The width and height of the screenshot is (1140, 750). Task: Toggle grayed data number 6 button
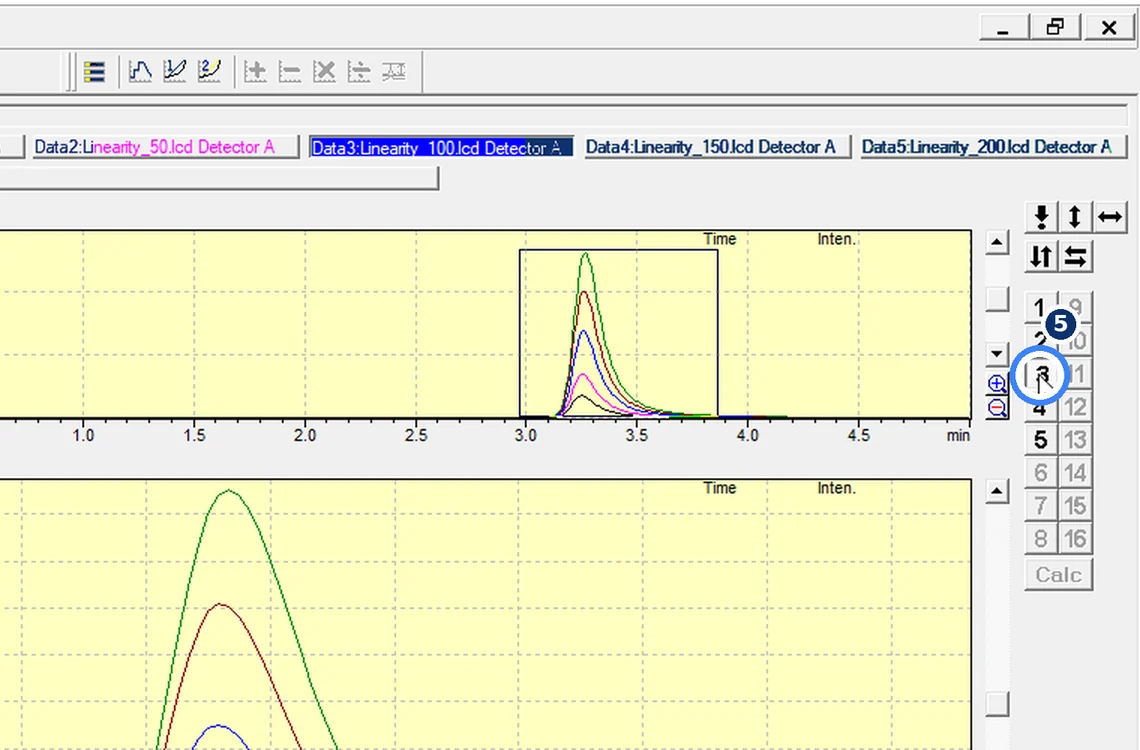pos(1040,473)
